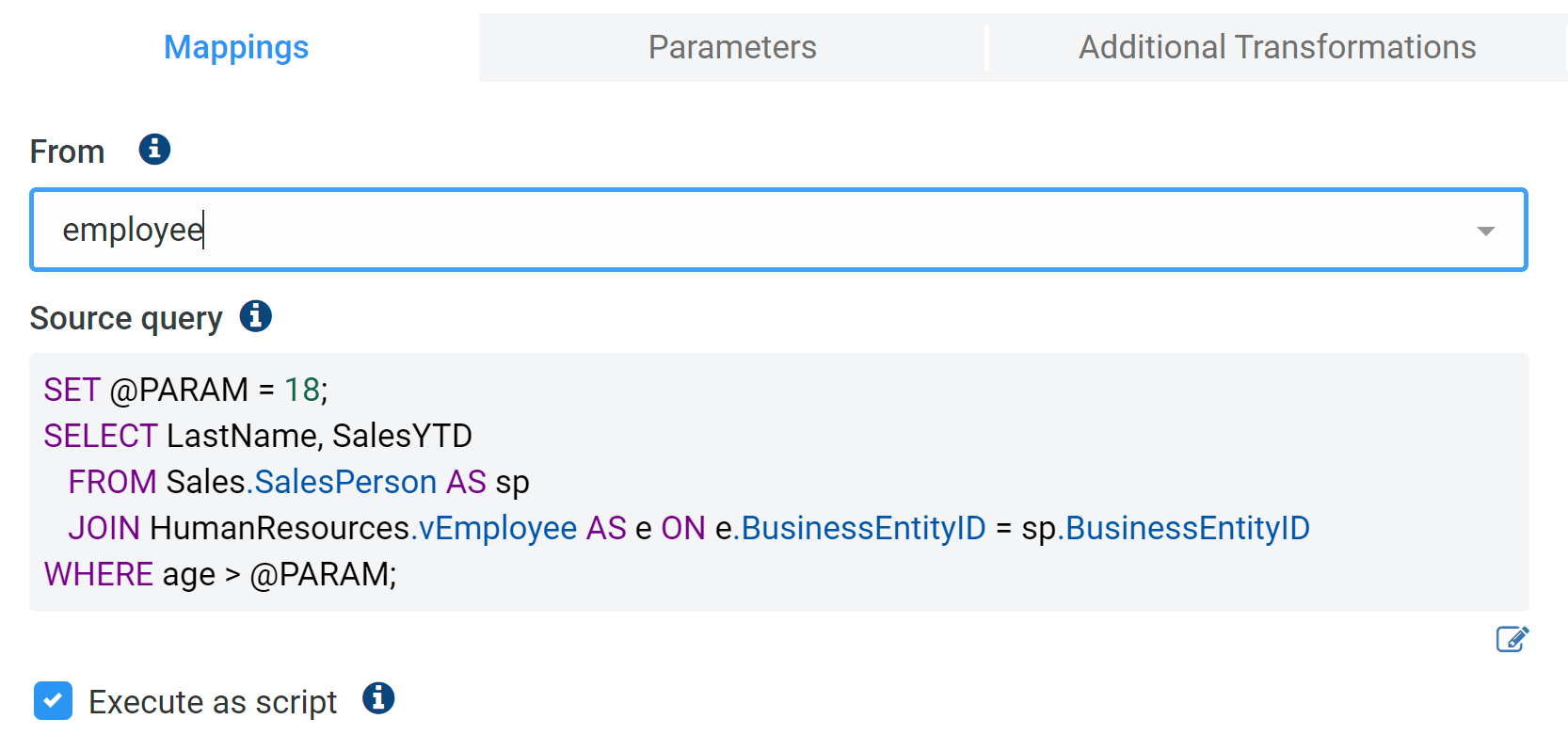This screenshot has height=751, width=1568.
Task: Open the source query edit pencil icon
Action: (1512, 640)
